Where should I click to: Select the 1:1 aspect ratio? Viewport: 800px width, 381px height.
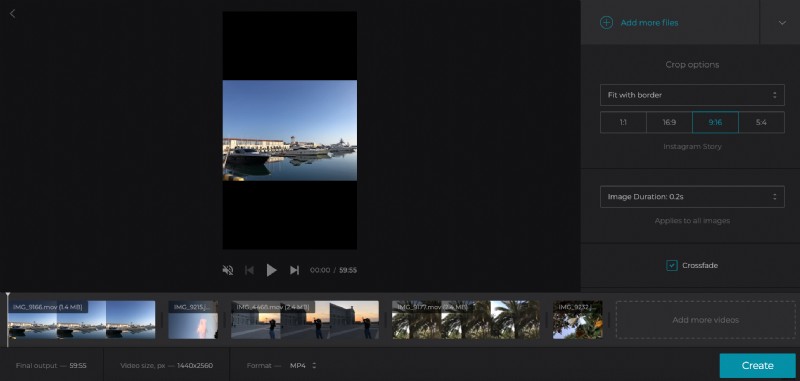click(623, 122)
